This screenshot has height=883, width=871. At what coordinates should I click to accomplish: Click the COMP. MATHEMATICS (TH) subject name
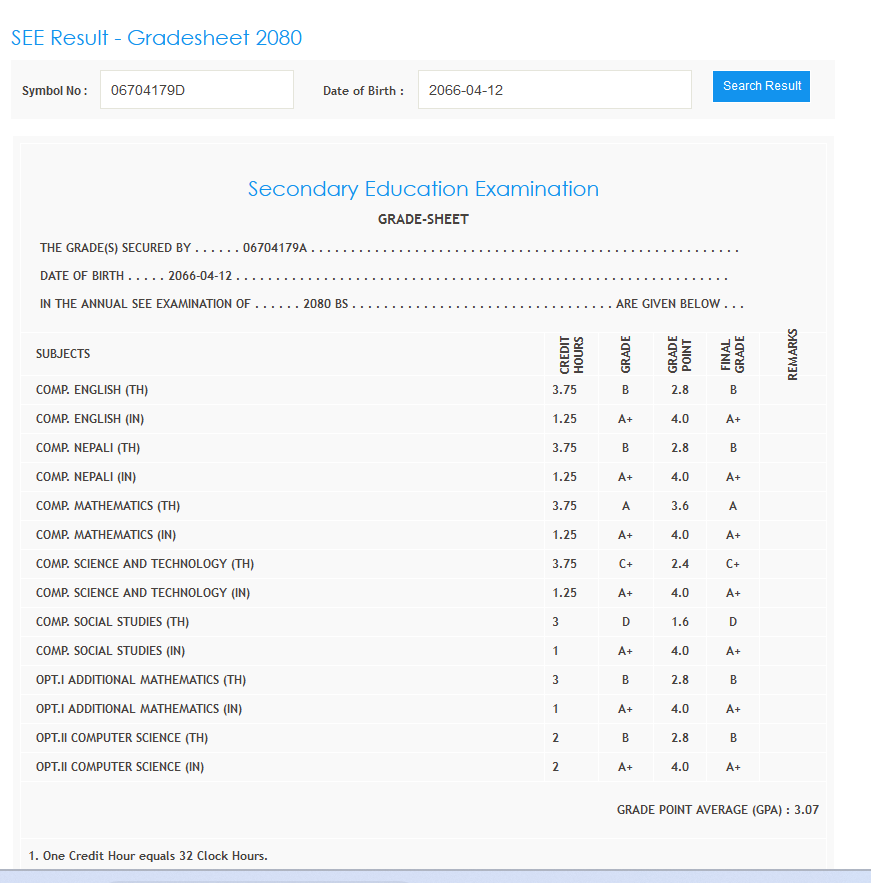[x=108, y=506]
